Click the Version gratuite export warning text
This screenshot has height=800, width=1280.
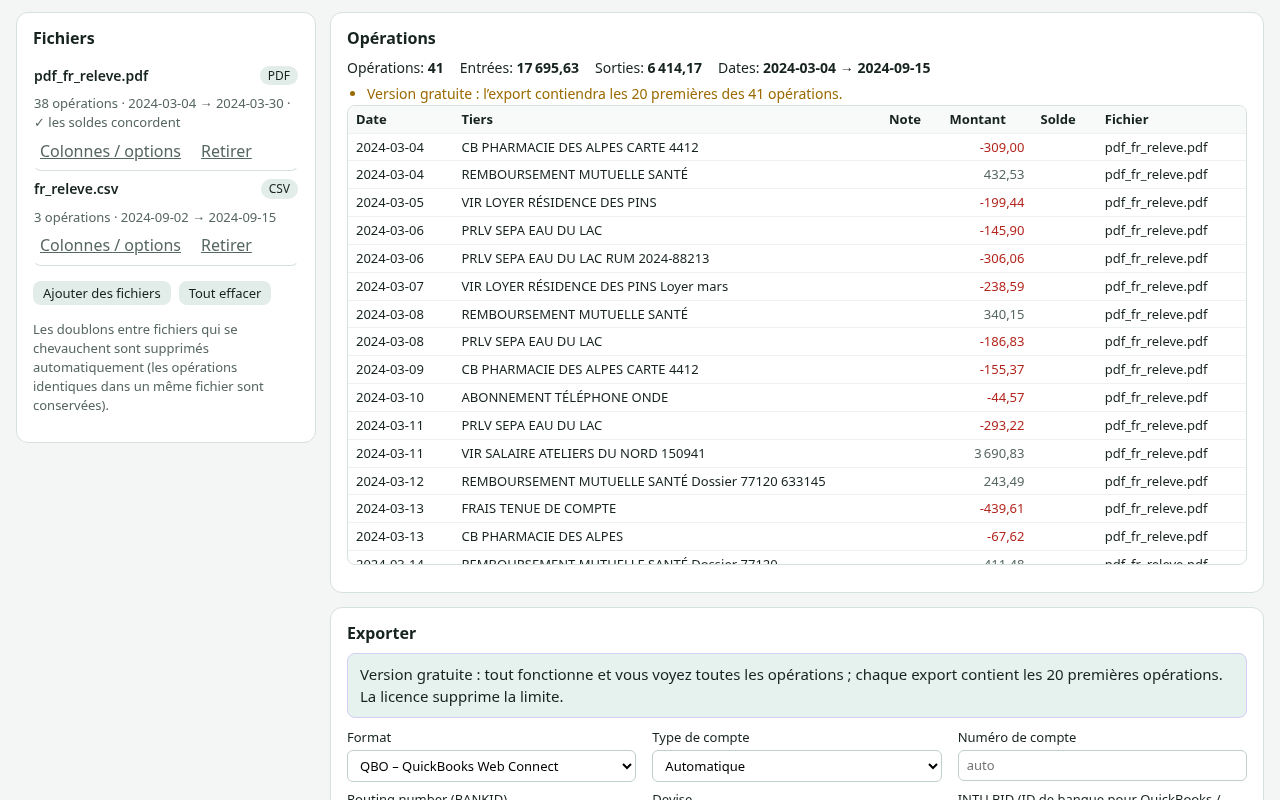(x=604, y=94)
